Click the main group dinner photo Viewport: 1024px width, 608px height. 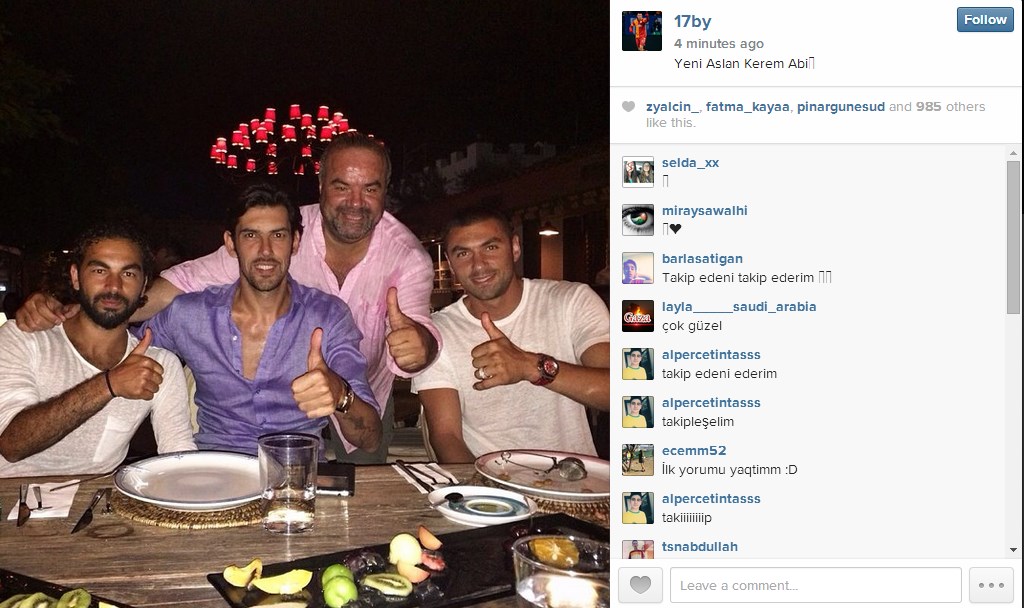tap(304, 304)
